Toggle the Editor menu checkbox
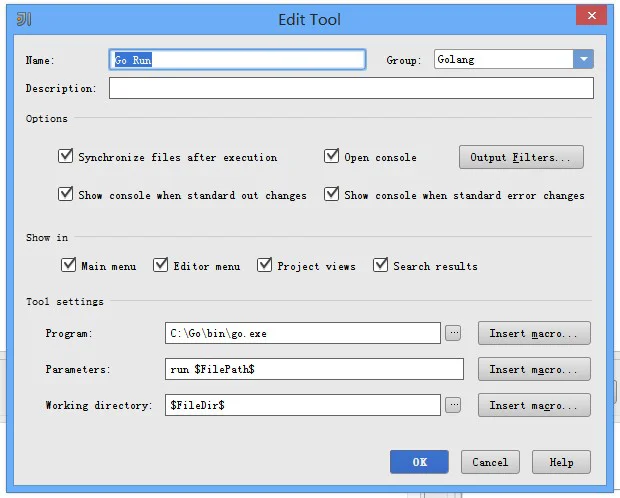This screenshot has width=620, height=498. click(x=161, y=265)
